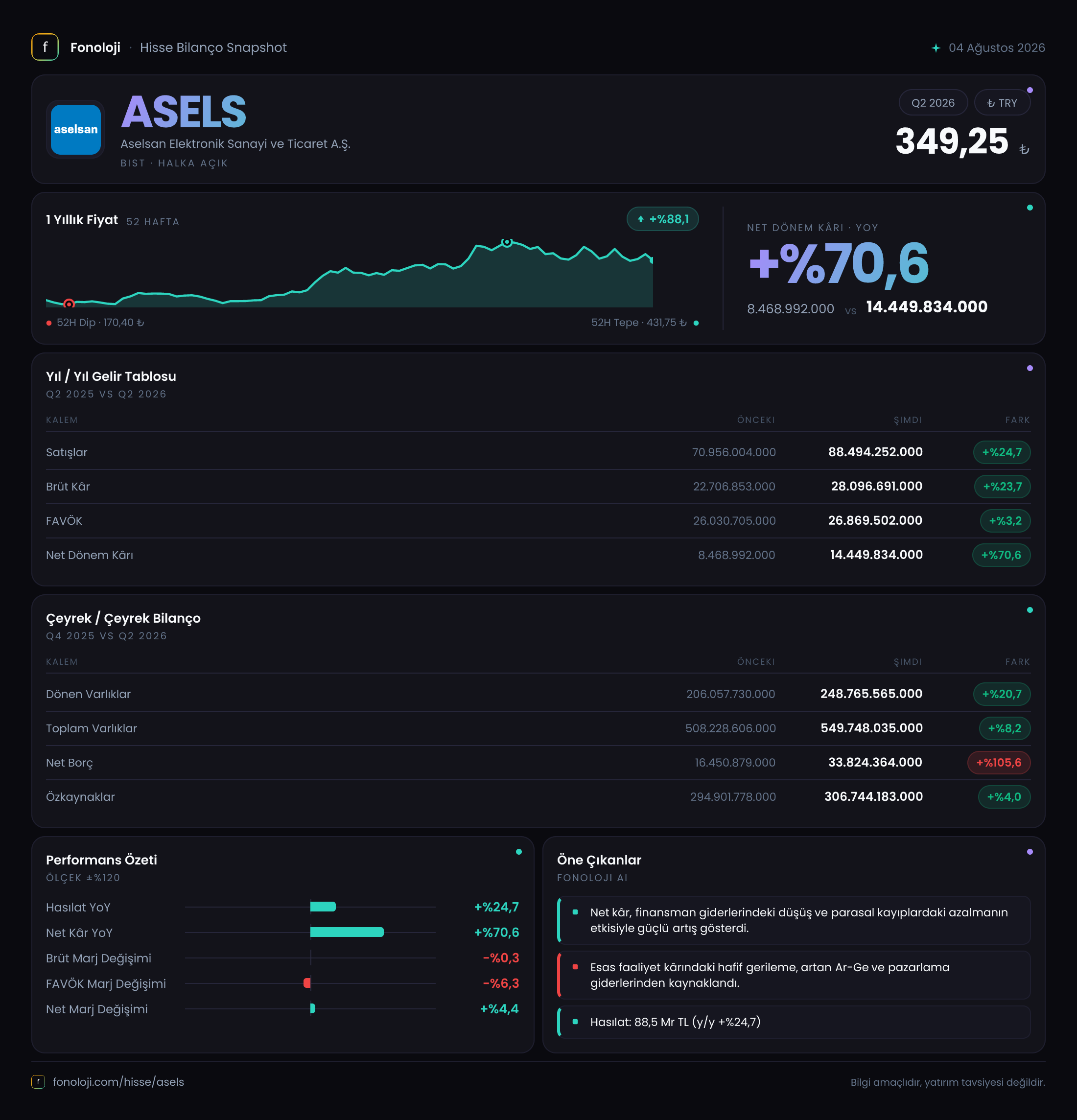The height and width of the screenshot is (1120, 1077).
Task: Open the Esas faaliyet kârı highlight card
Action: tap(794, 975)
